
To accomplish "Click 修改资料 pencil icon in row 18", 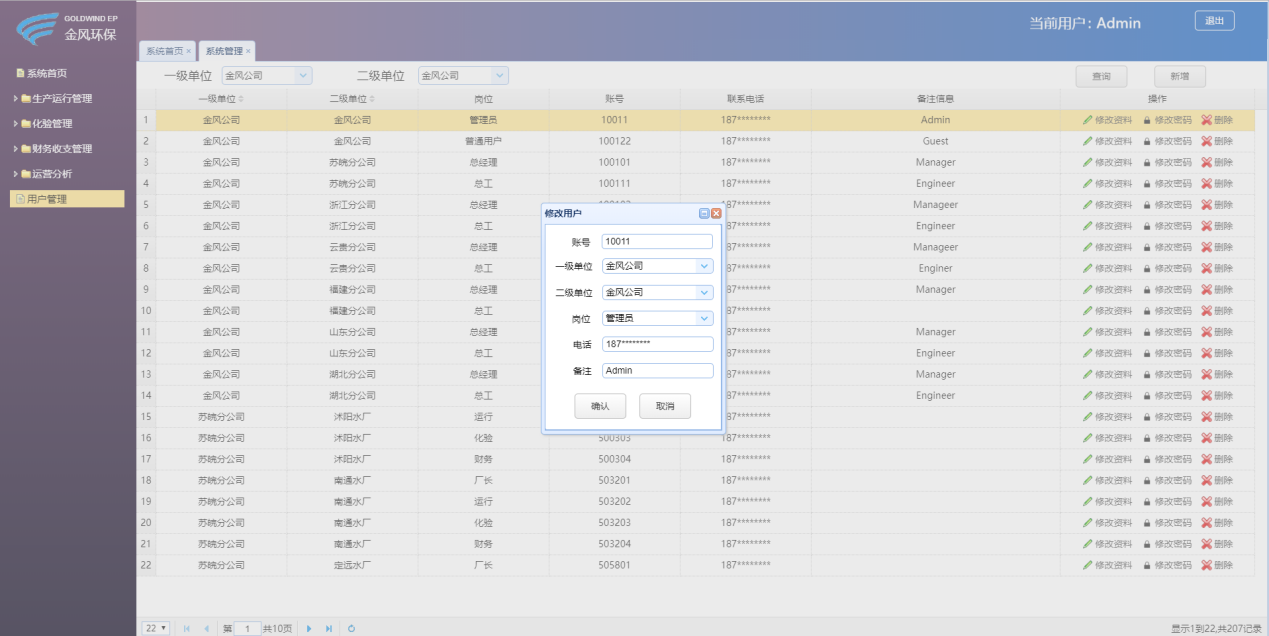I will pos(1088,480).
